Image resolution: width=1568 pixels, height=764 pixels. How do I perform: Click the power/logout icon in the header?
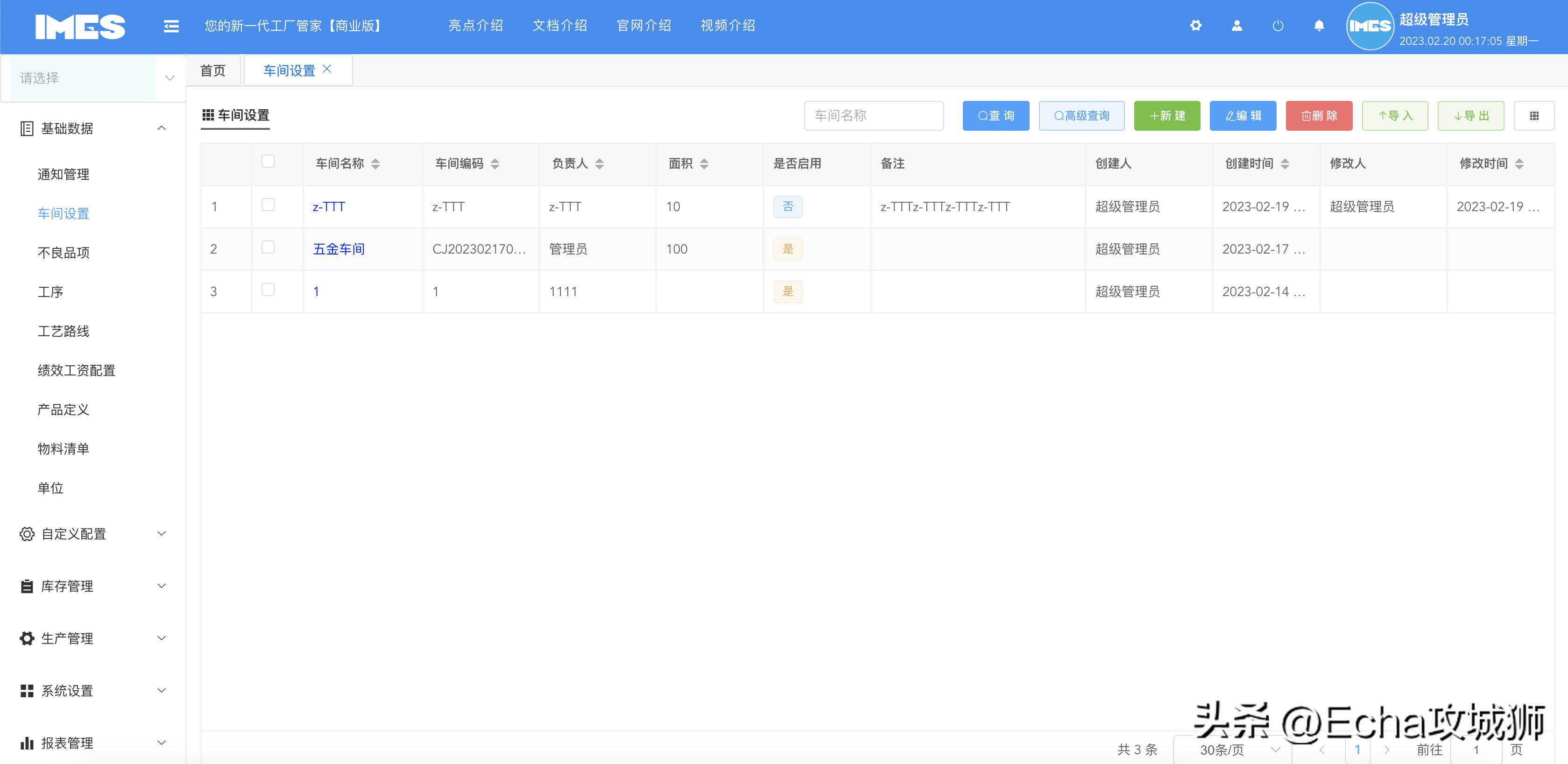pos(1278,26)
